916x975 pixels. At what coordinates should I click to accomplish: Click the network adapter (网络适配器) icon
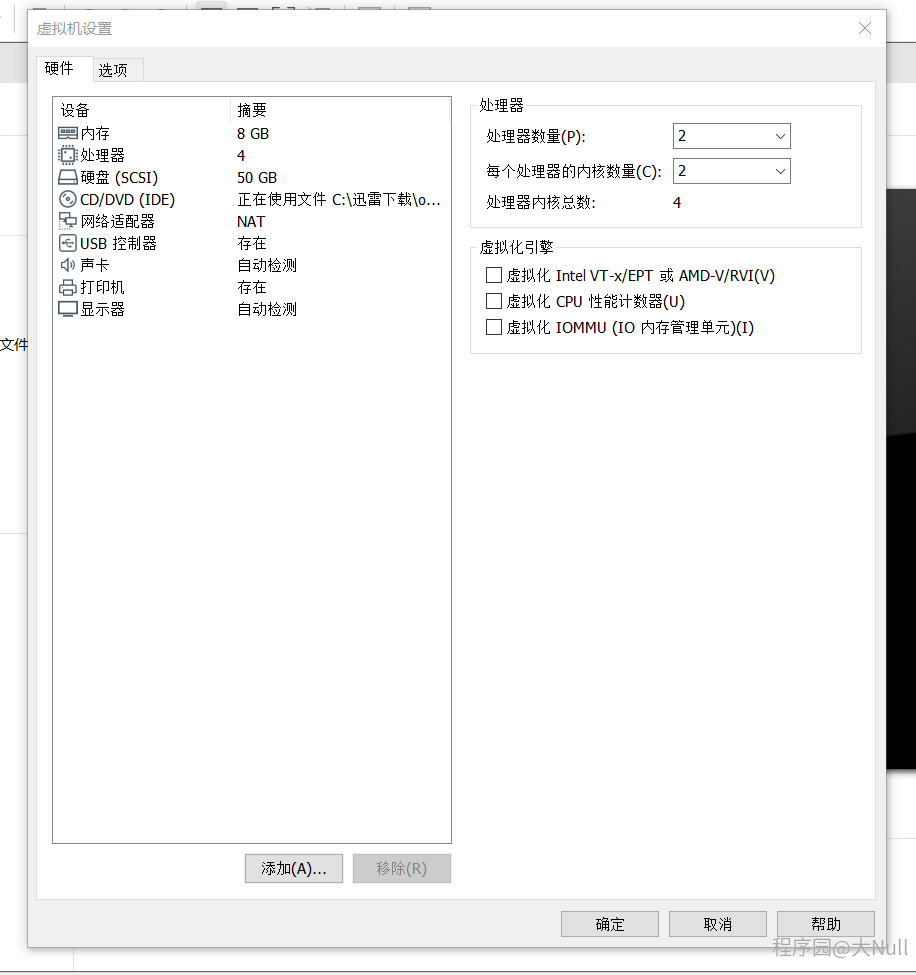pyautogui.click(x=68, y=222)
